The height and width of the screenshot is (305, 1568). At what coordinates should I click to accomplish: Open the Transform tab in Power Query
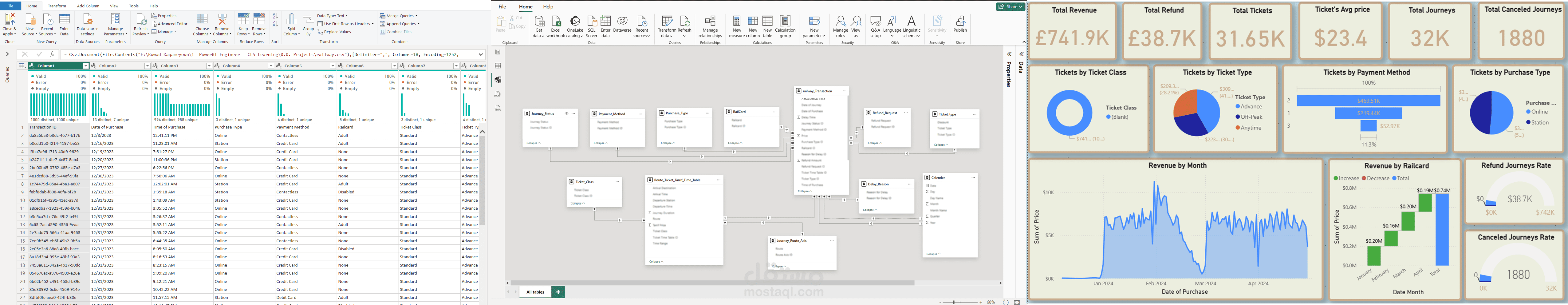57,6
